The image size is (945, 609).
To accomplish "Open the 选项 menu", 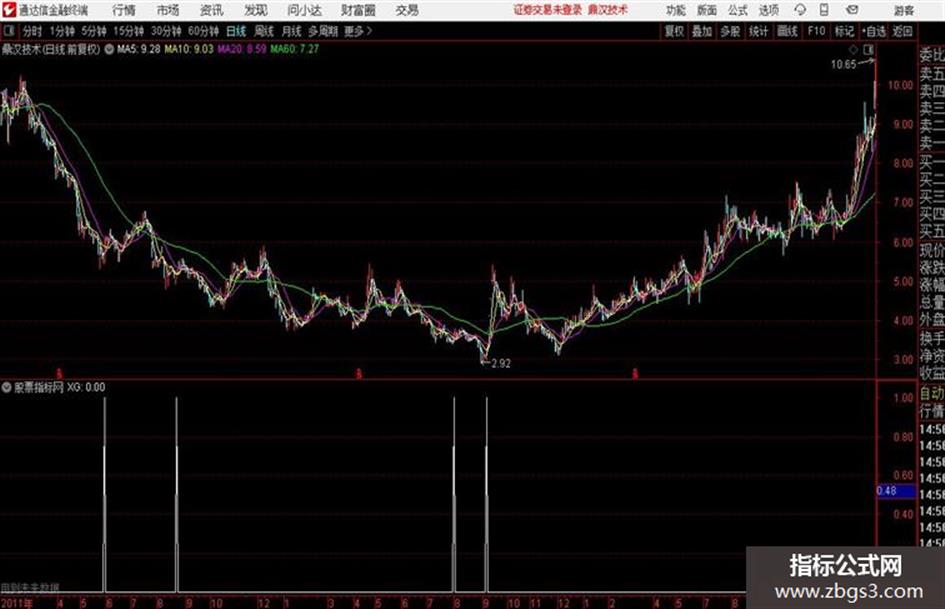I will [769, 10].
